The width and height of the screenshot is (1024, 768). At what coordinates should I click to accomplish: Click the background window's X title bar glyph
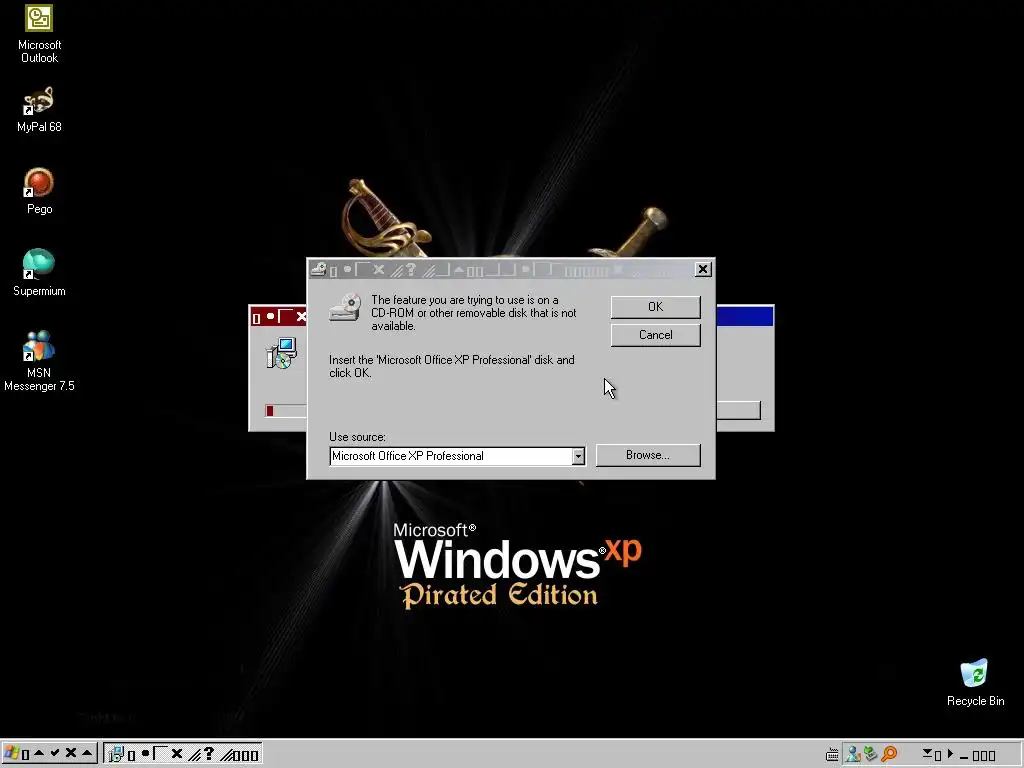[300, 317]
